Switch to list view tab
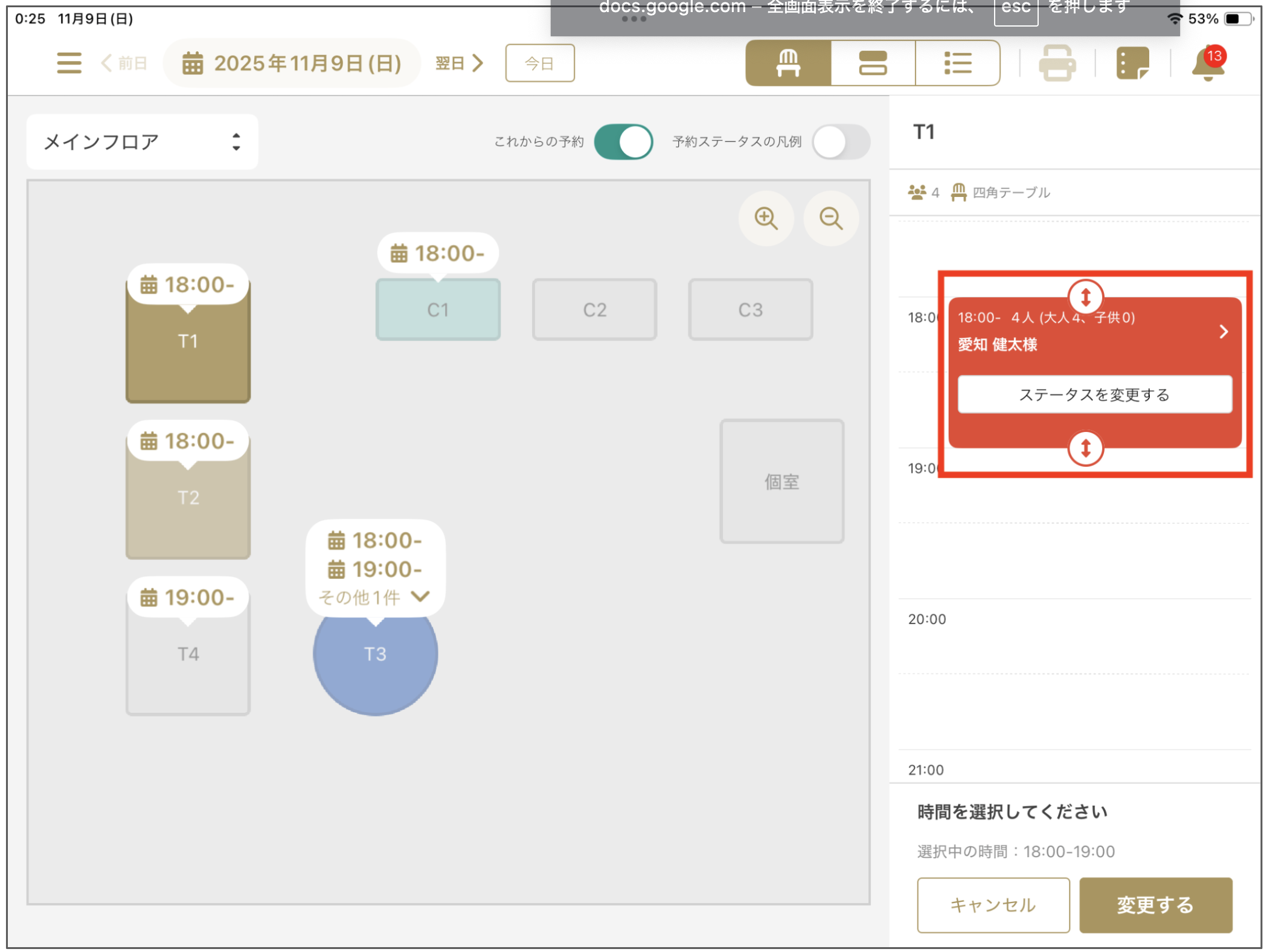The image size is (1267, 952). point(957,63)
